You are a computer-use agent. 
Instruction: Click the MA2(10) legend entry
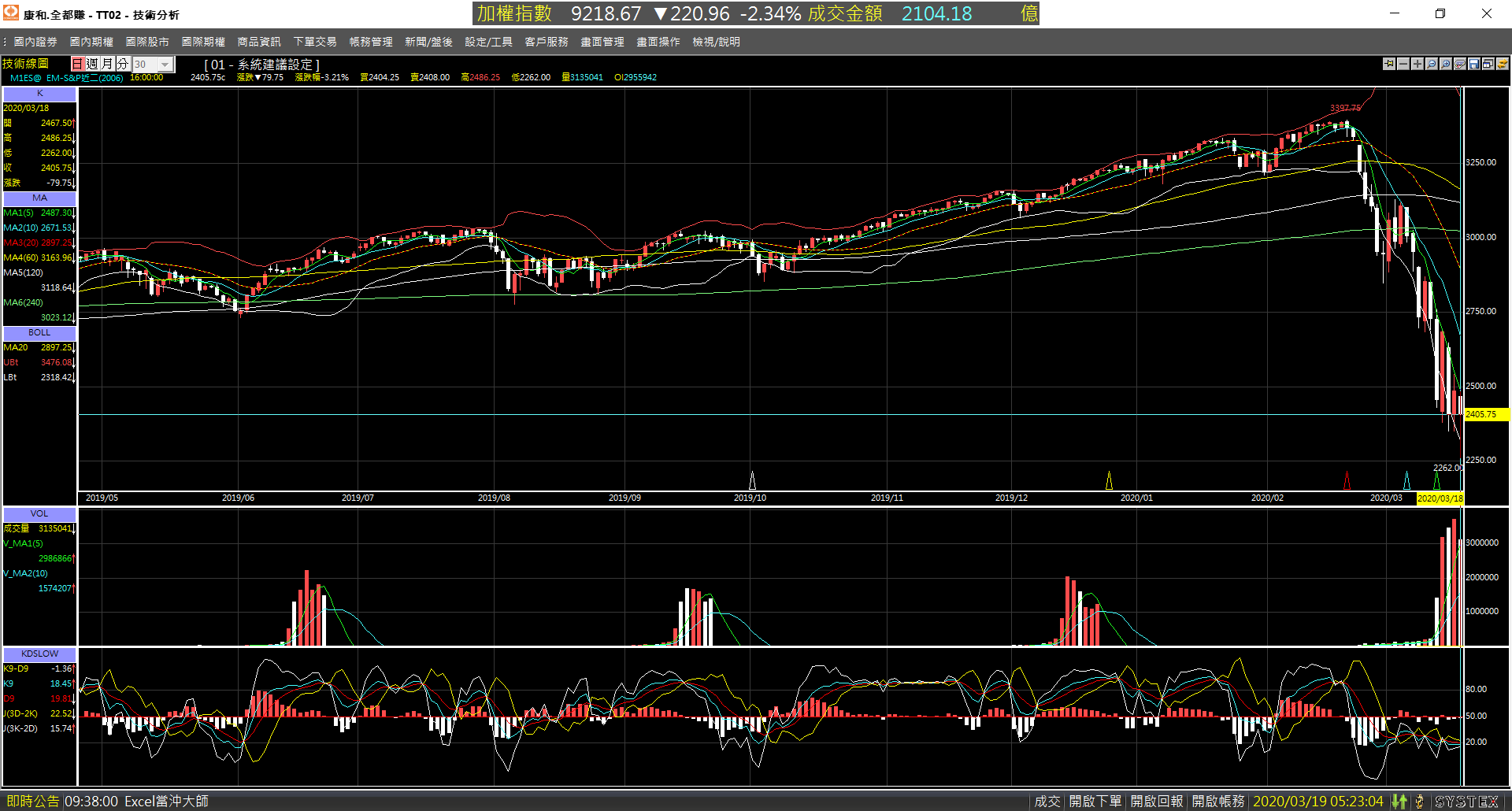pos(39,228)
